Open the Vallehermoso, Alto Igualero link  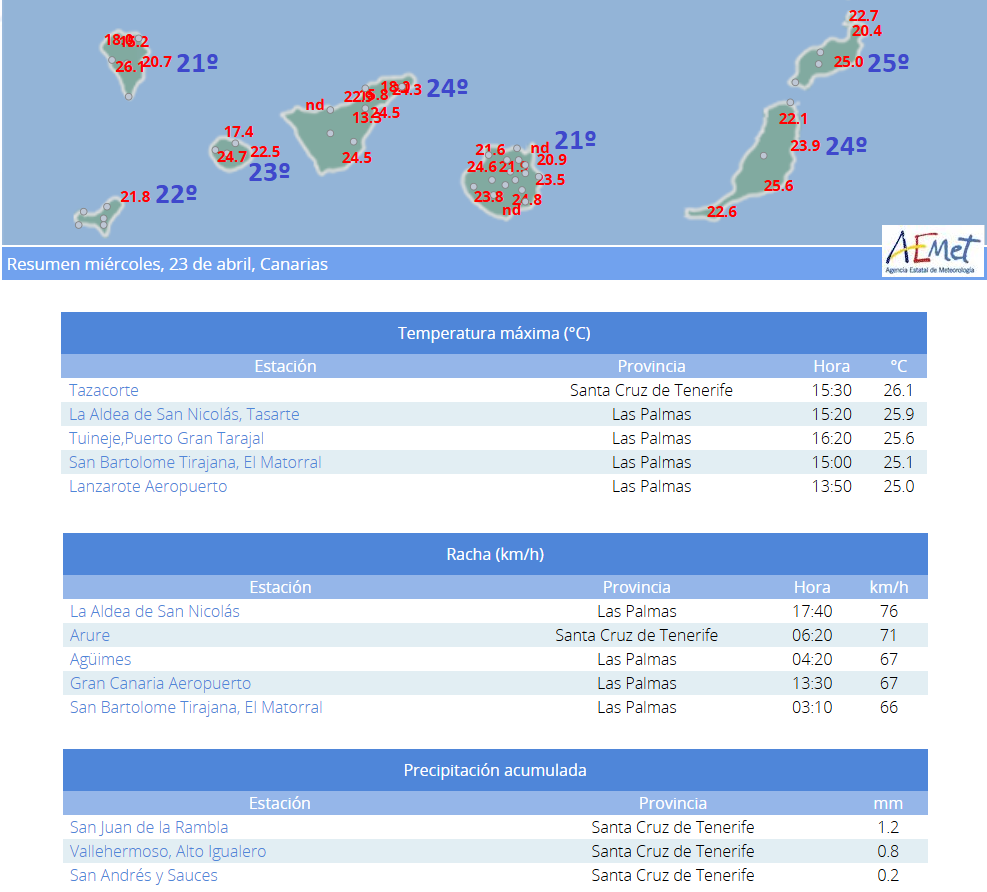[x=168, y=851]
